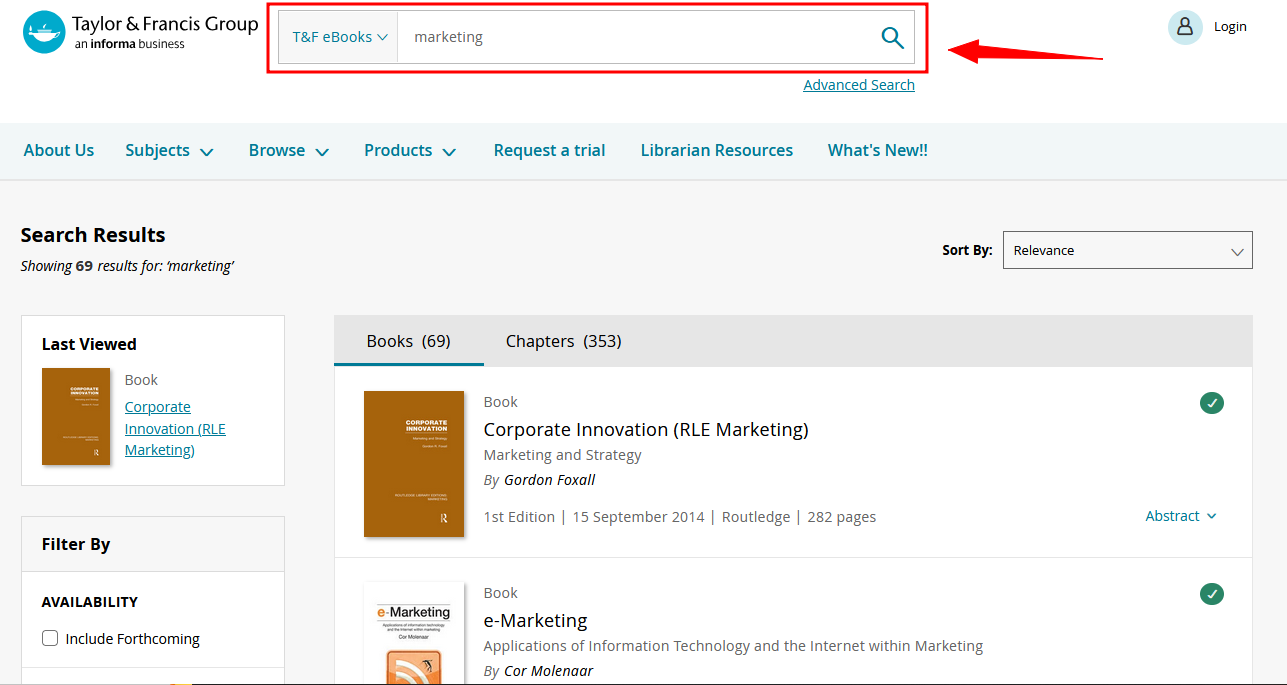Switch to the Chapters (353) tab
The height and width of the screenshot is (685, 1287).
tap(563, 341)
